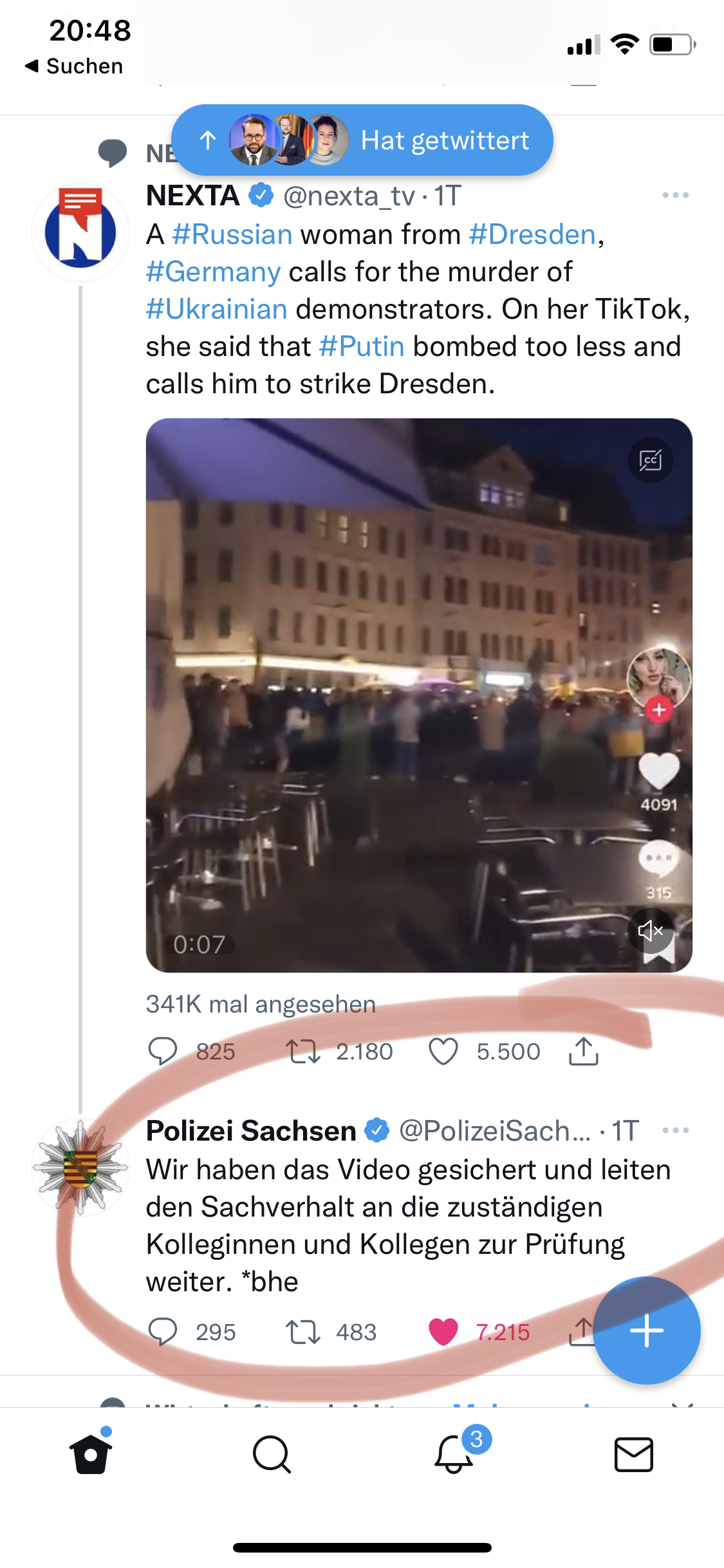Unlike the Polizei Sachsen tweet
Screen dimensions: 724x1568
[443, 1332]
